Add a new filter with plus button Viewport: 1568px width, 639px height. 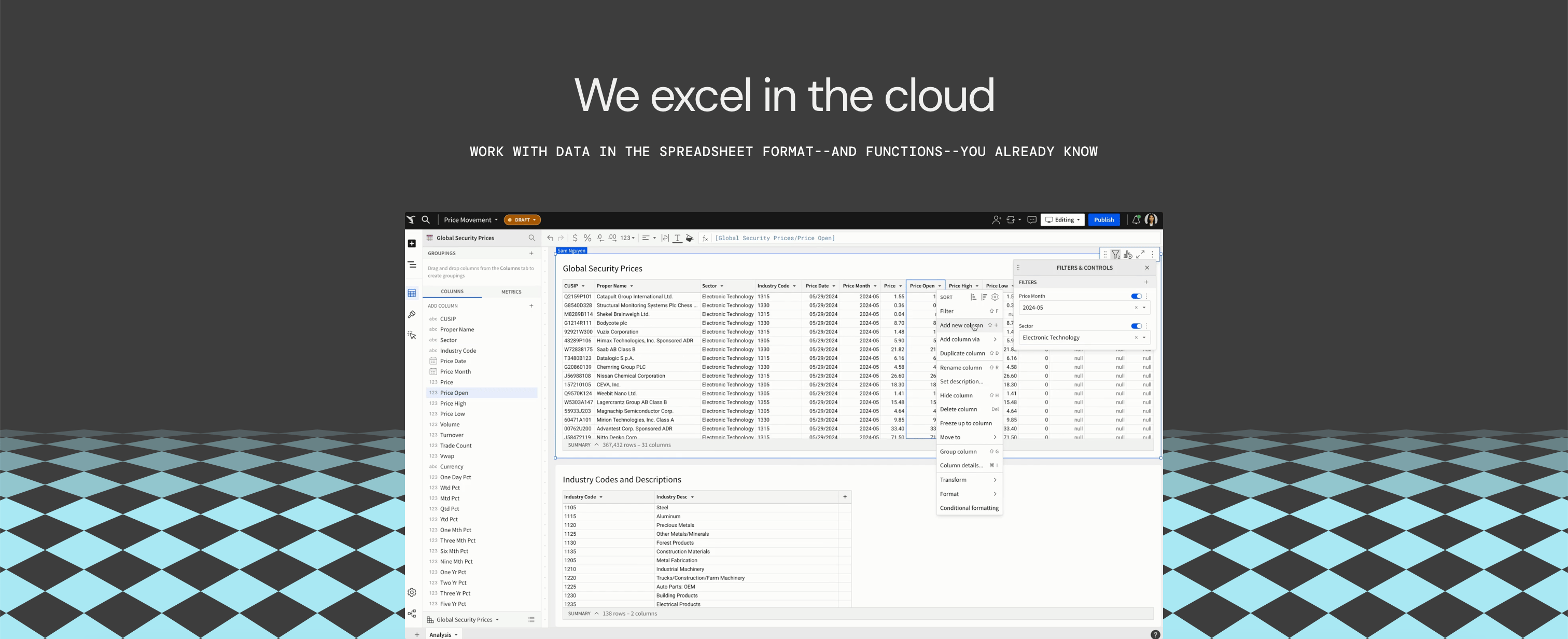point(1146,282)
